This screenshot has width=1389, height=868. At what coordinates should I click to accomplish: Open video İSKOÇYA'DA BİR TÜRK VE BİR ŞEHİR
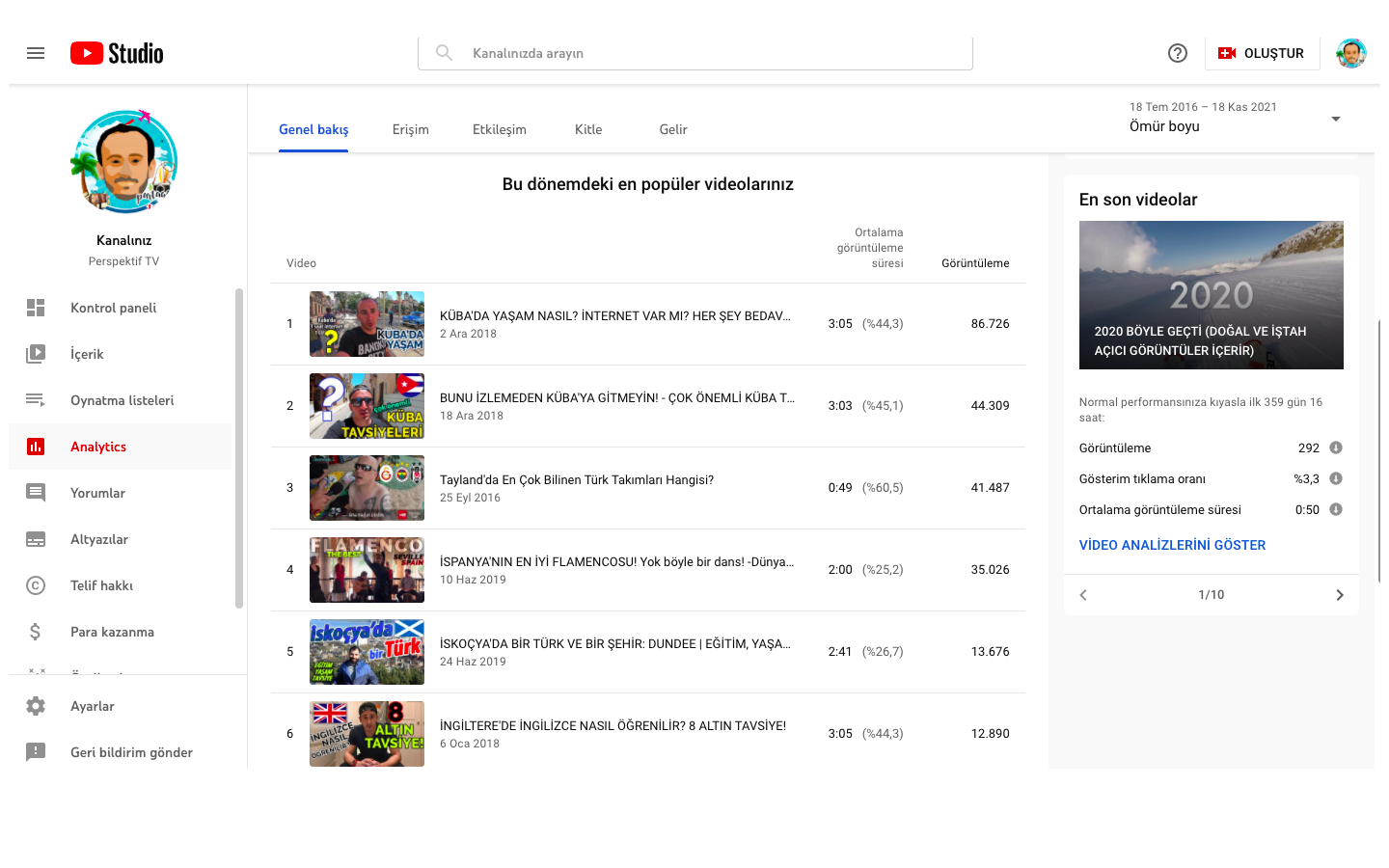click(x=615, y=644)
